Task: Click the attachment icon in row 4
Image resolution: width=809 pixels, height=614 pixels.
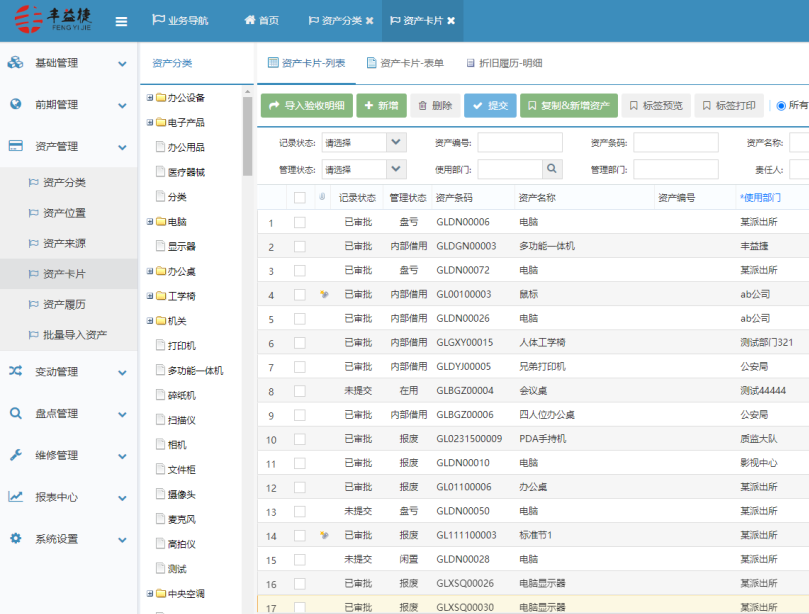Action: [324, 294]
